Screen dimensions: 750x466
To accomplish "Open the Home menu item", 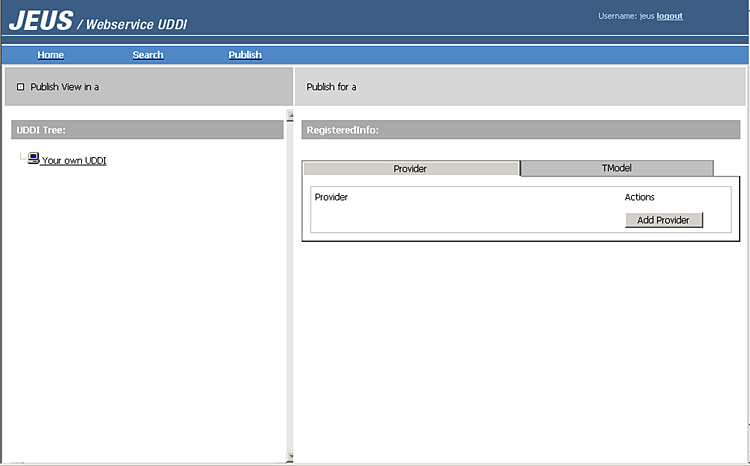I will (x=50, y=55).
